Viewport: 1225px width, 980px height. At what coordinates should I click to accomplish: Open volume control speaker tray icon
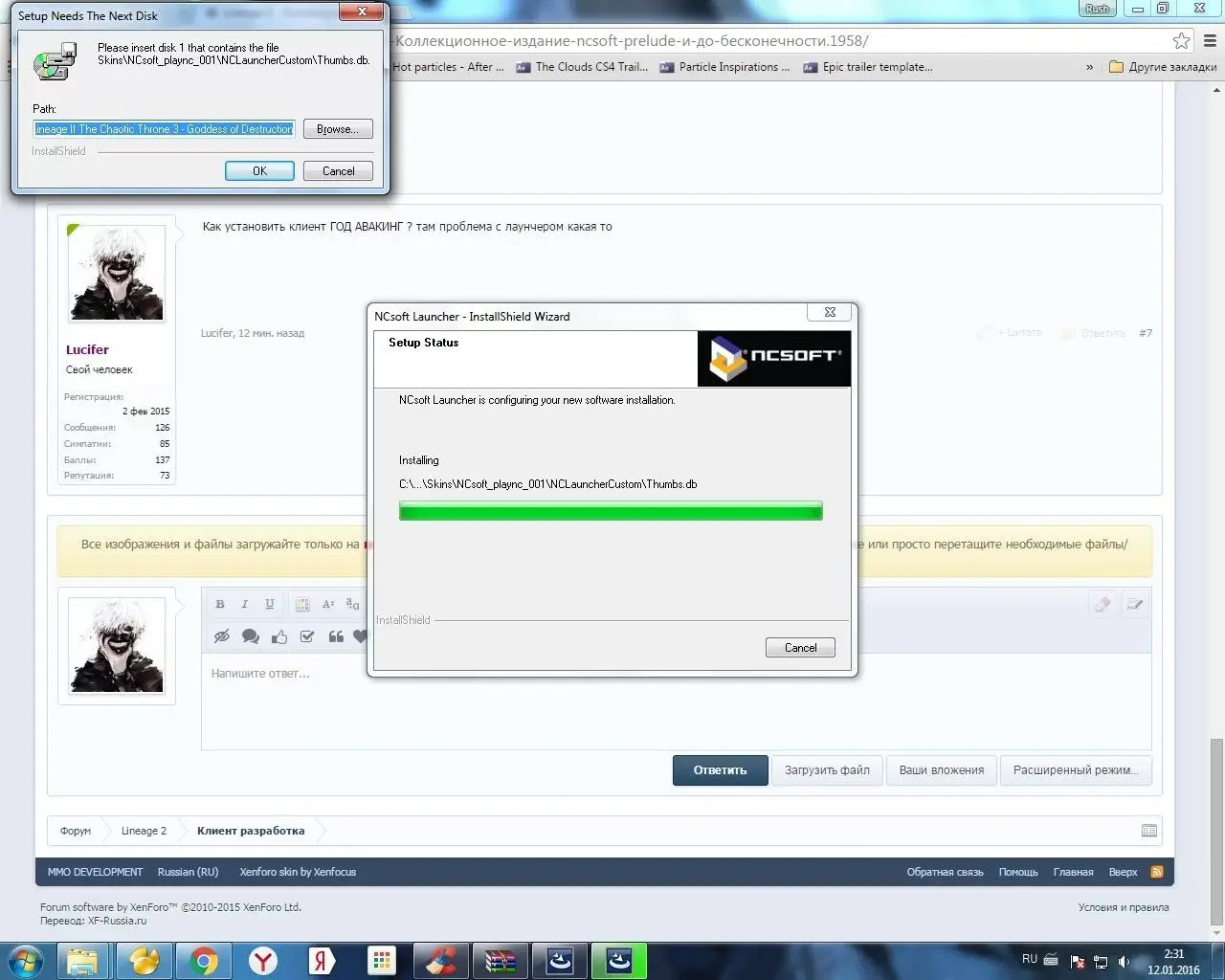coord(1124,962)
